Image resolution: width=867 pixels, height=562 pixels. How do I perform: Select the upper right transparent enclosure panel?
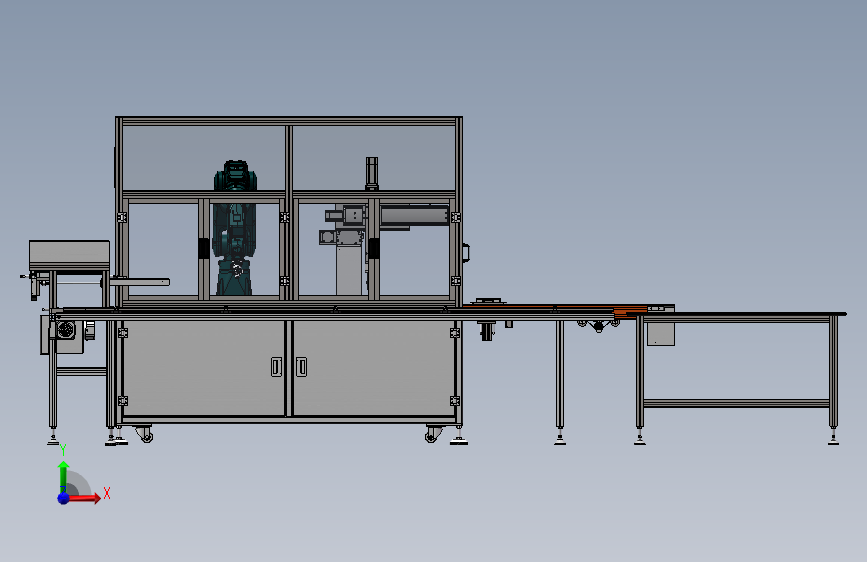(x=374, y=158)
